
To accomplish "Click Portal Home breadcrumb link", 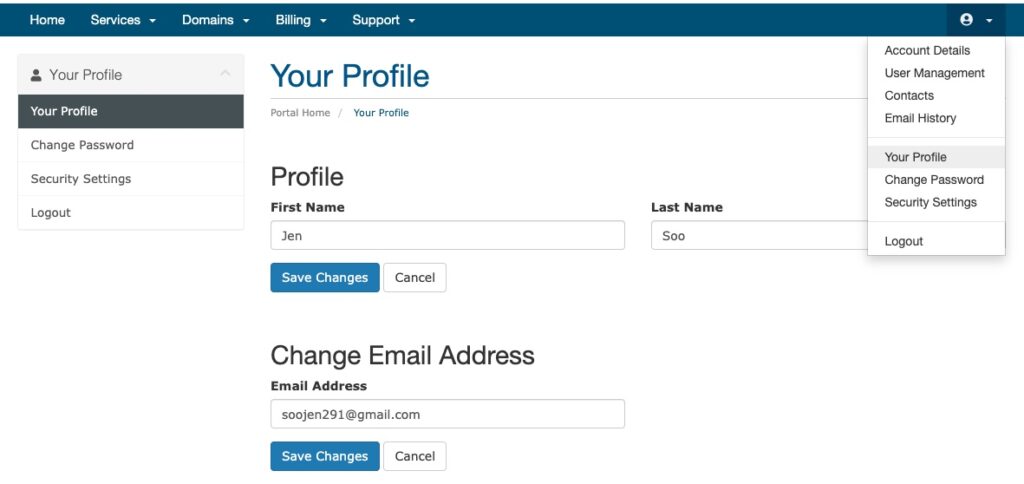I will 300,112.
